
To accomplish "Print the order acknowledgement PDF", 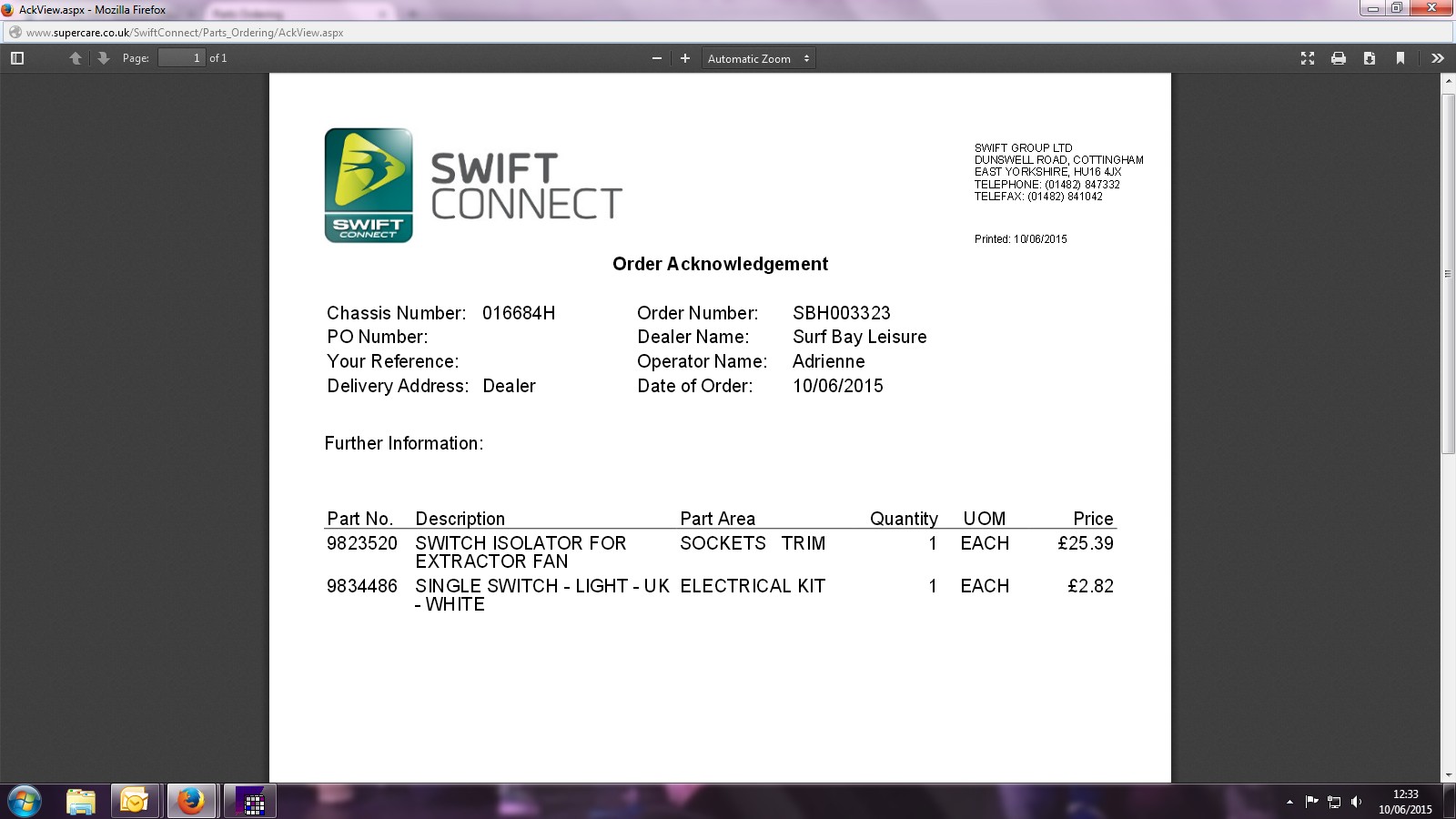I will tap(1339, 58).
